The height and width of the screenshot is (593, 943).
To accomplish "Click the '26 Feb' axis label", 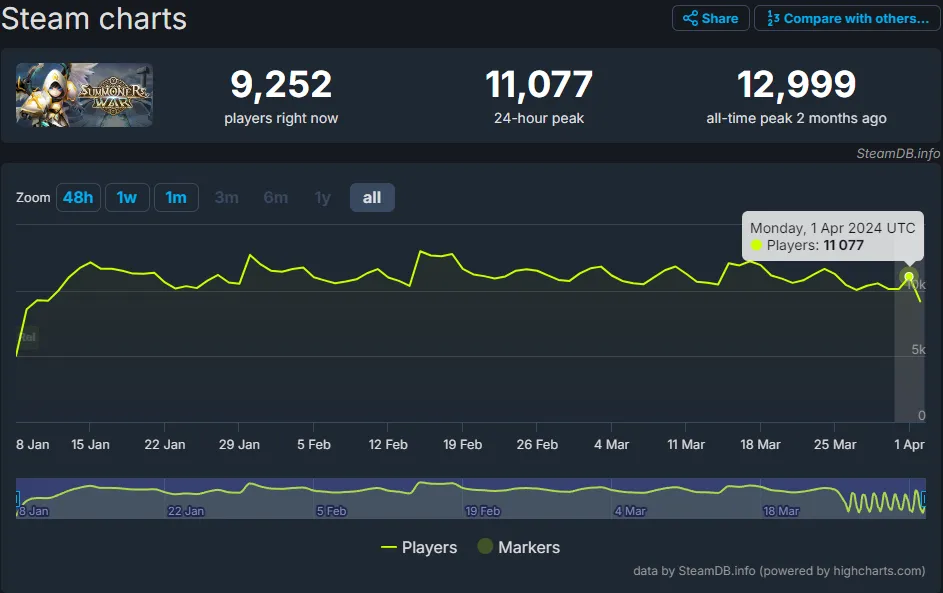I will pos(537,444).
